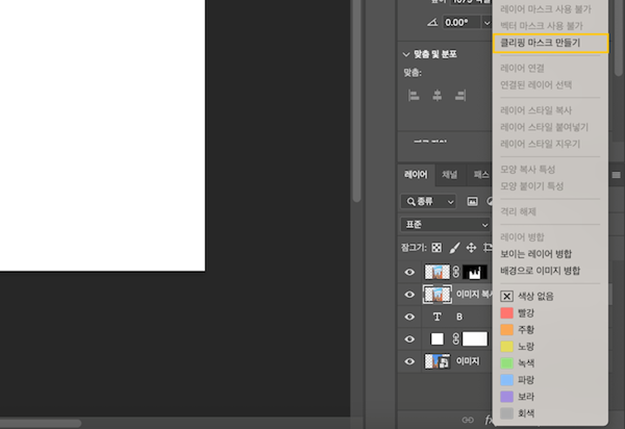This screenshot has height=429, width=625.
Task: Choose 레이어 스타일 붙여넣기 menu entry
Action: click(x=544, y=127)
